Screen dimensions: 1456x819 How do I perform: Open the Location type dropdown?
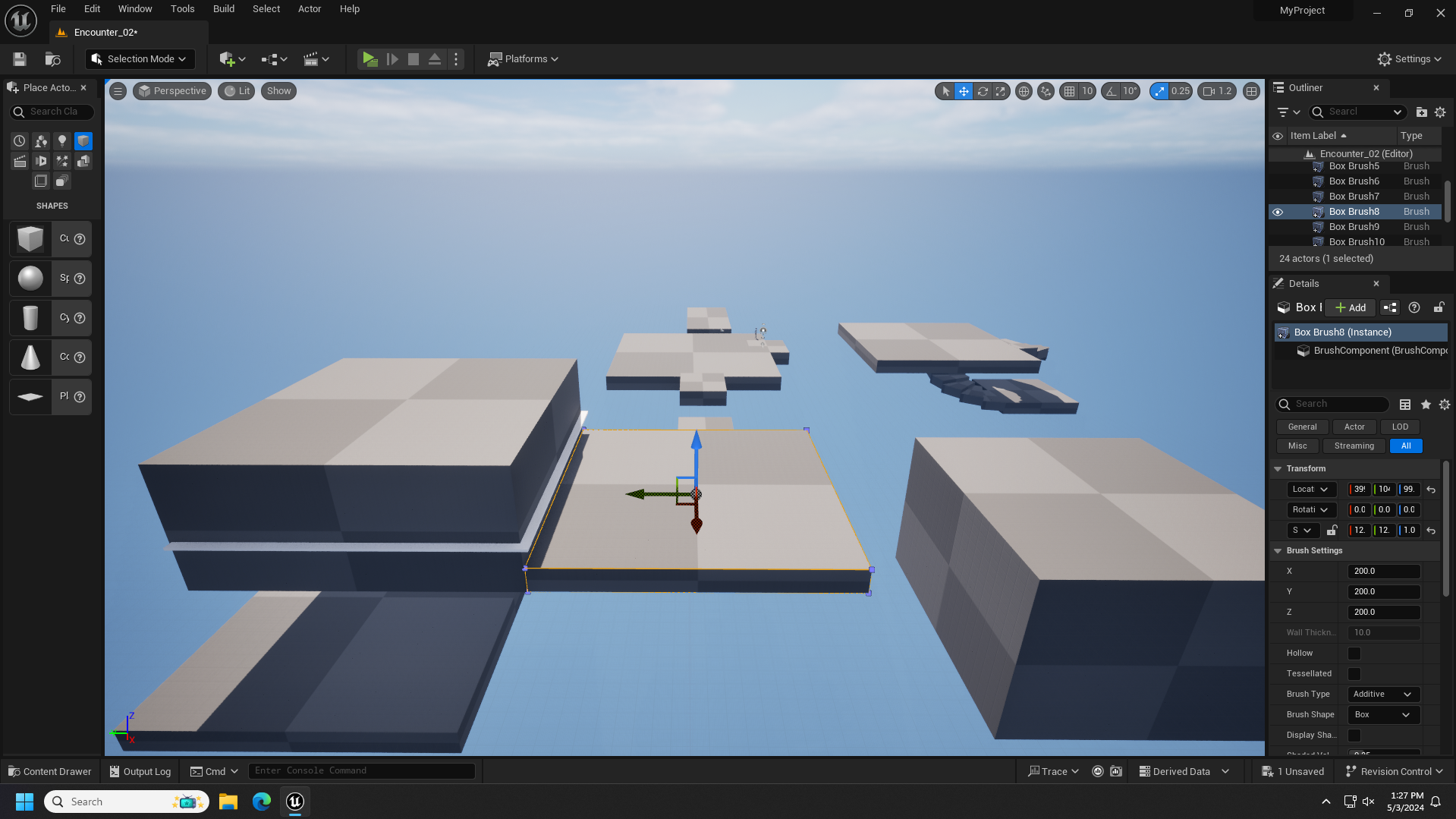pyautogui.click(x=1311, y=490)
